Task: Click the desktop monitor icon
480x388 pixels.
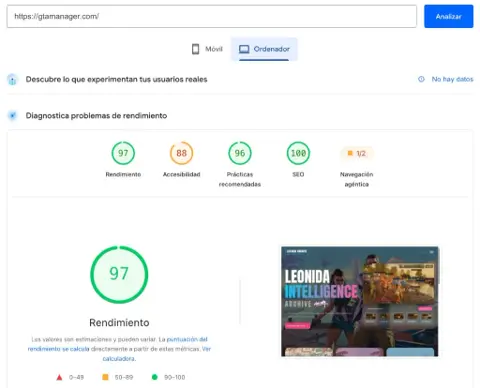Action: click(244, 49)
